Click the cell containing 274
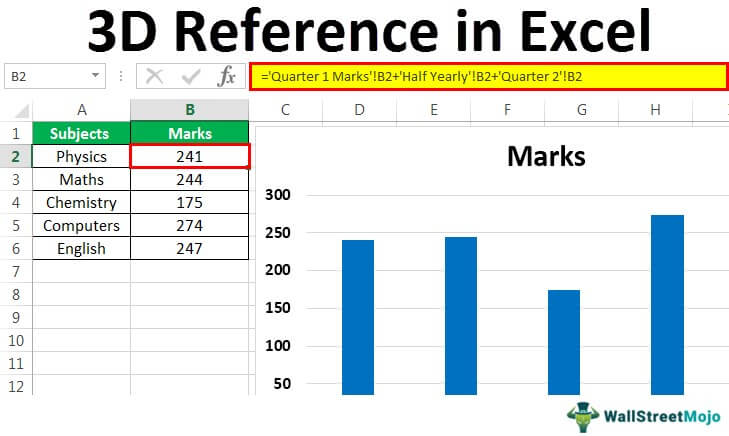This screenshot has height=436, width=729. [x=189, y=225]
